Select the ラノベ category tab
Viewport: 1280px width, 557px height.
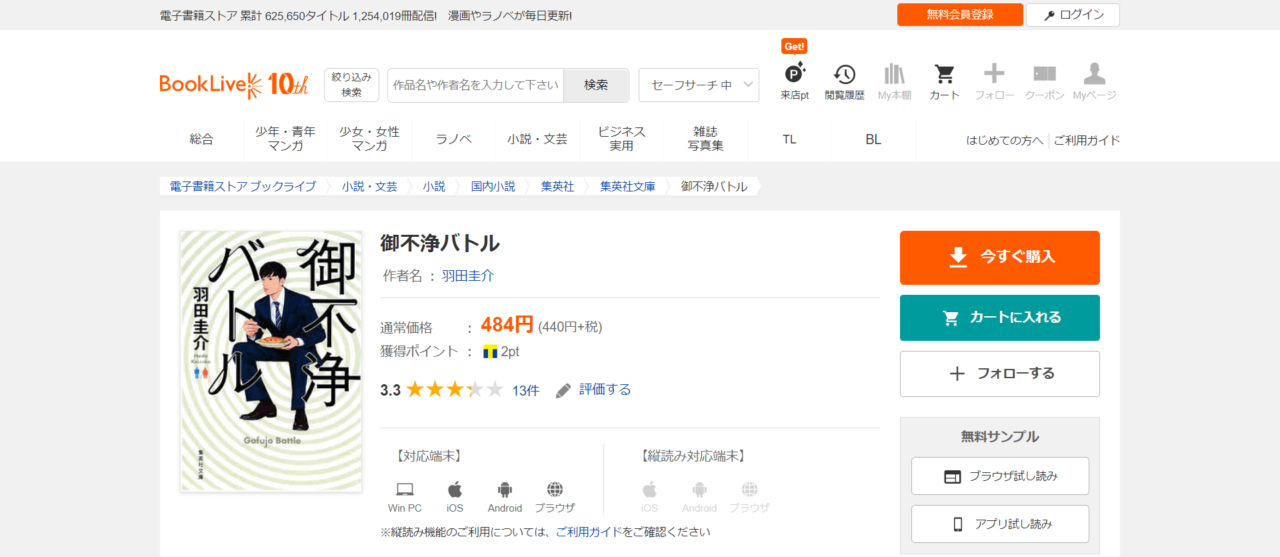453,139
